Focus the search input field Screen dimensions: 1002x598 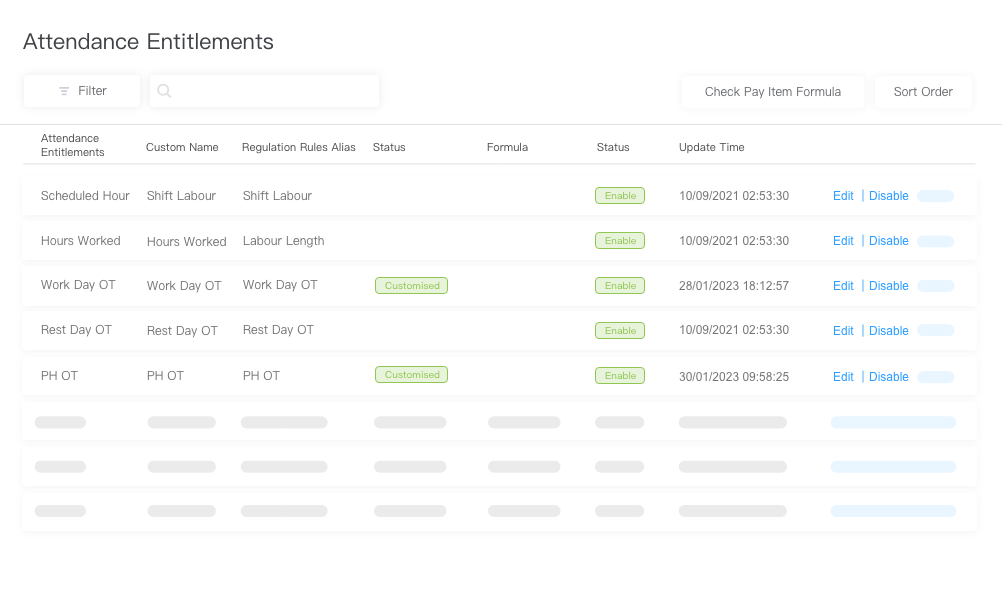(265, 91)
